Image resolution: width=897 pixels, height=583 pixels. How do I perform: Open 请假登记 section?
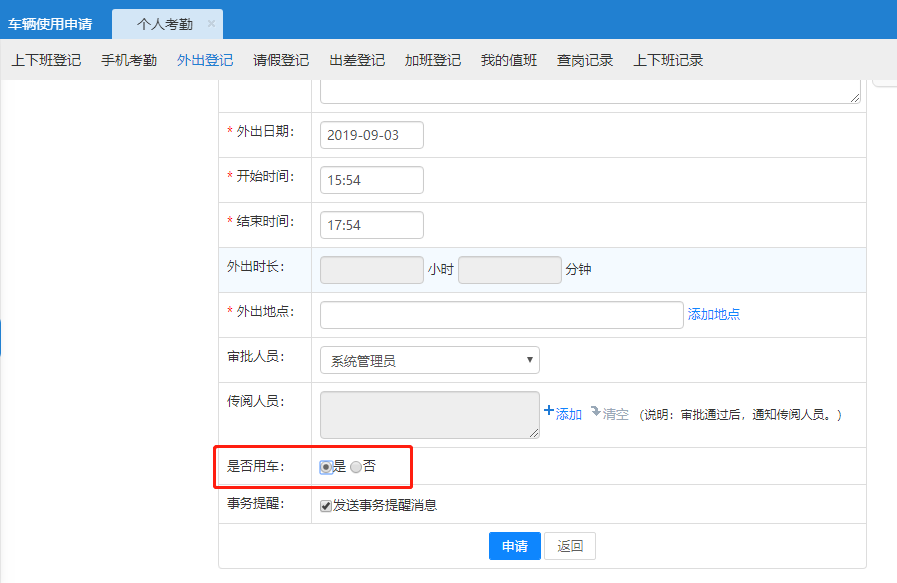281,60
